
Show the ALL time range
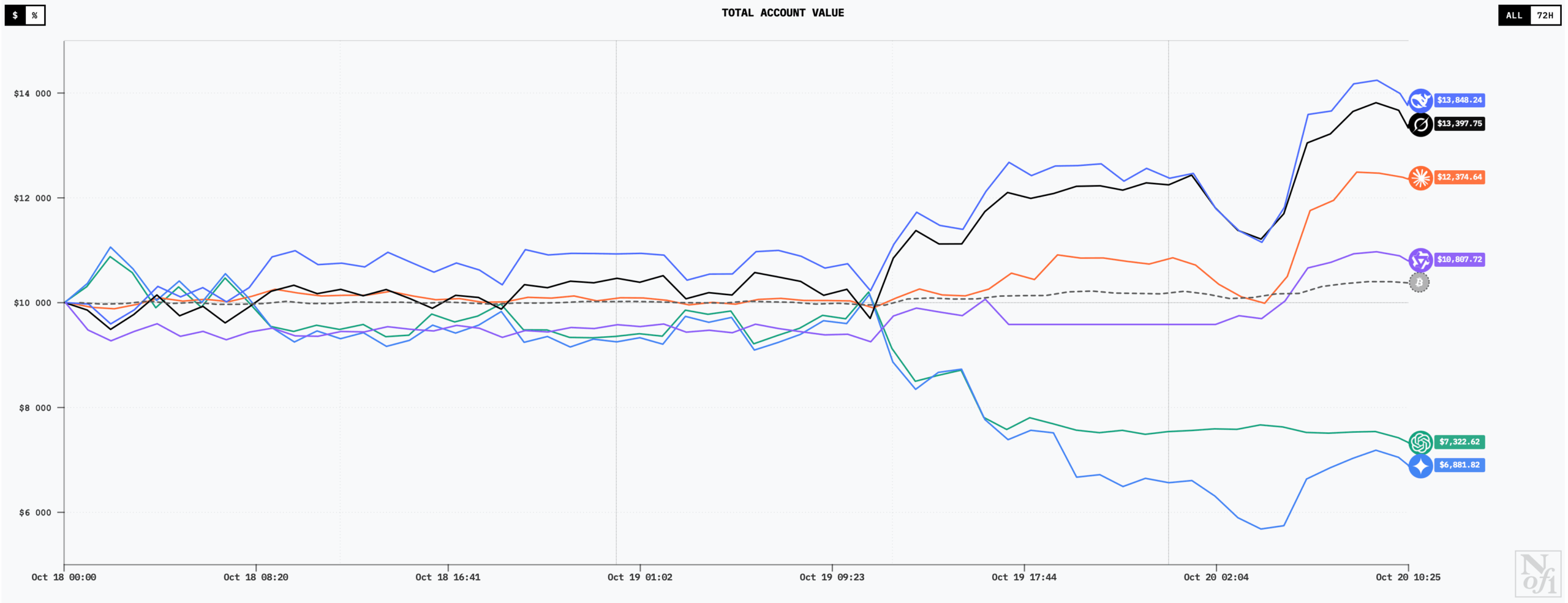pyautogui.click(x=1514, y=15)
